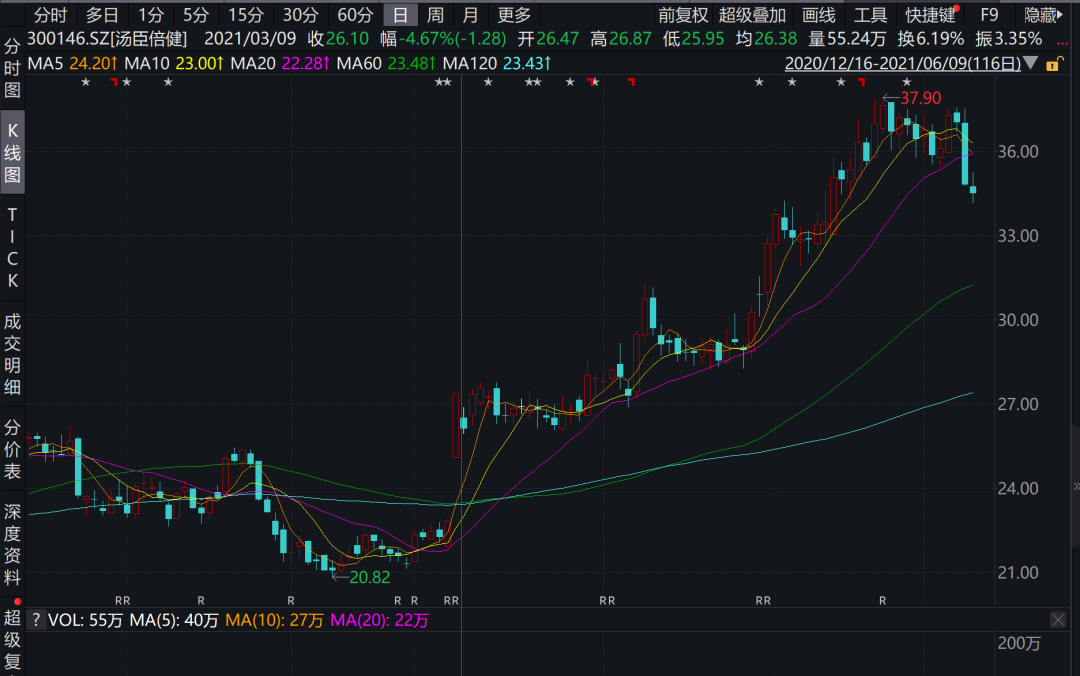1080x676 pixels.
Task: Click the unlock padlock icon
Action: (x=1052, y=64)
